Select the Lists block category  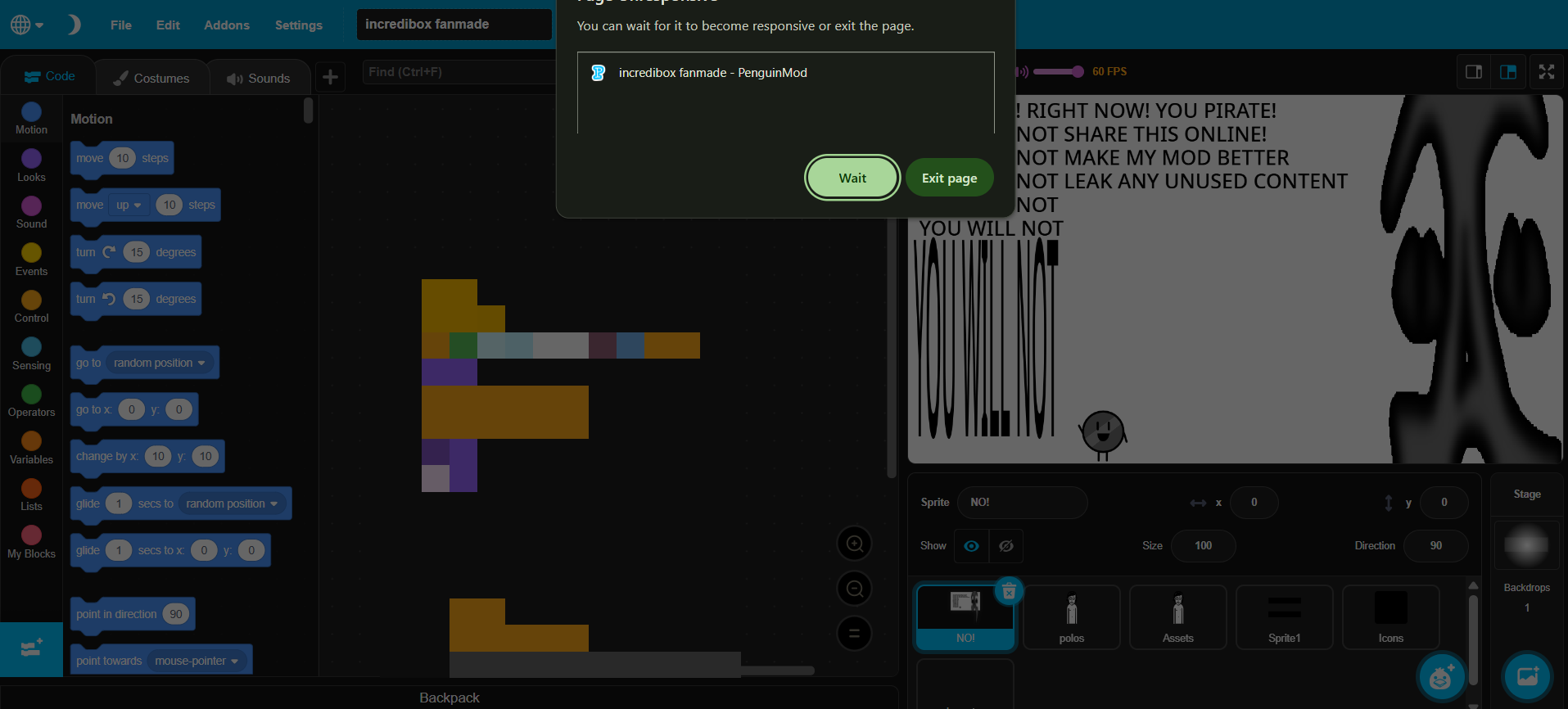pos(31,495)
